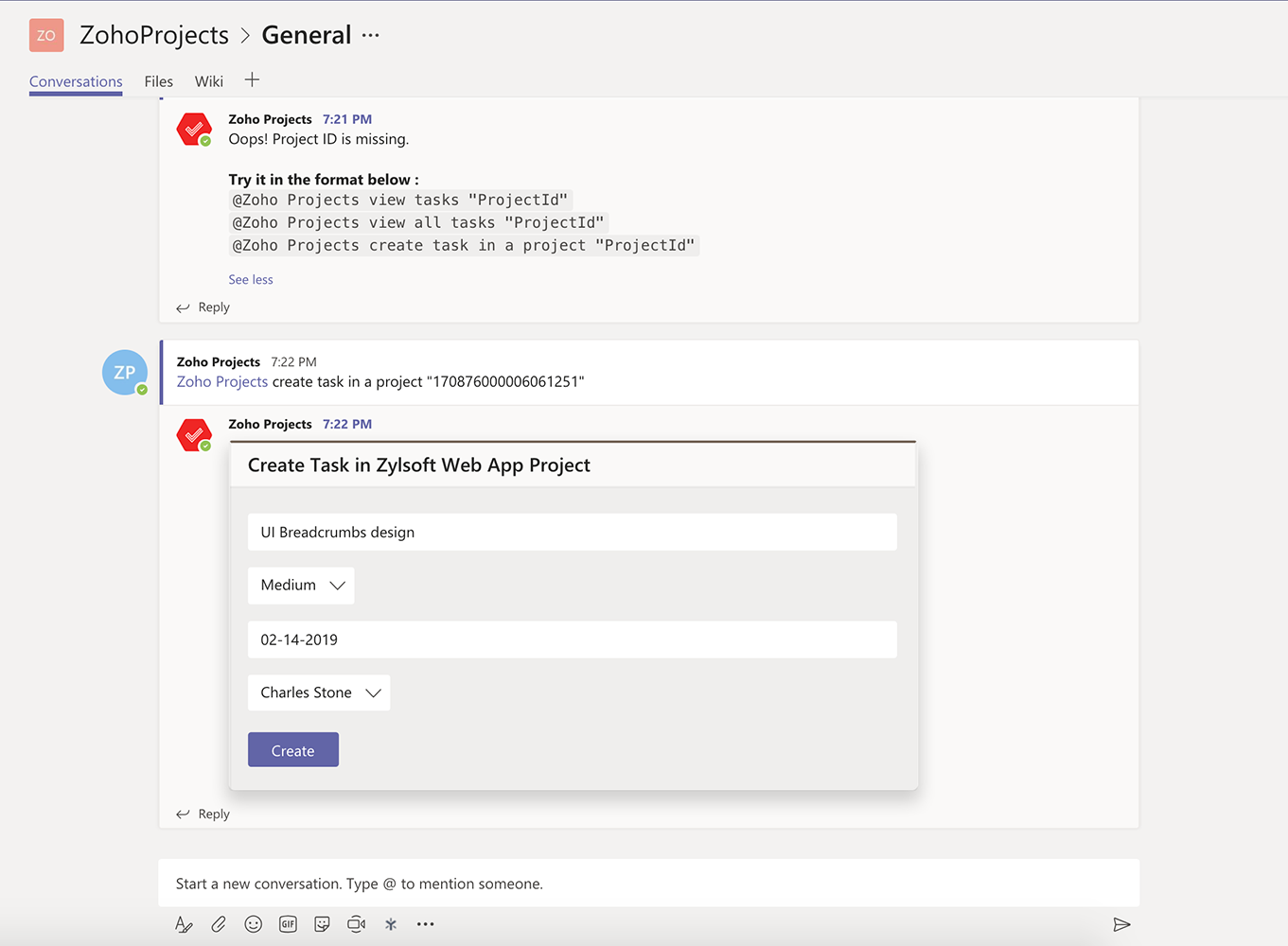Viewport: 1288px width, 946px height.
Task: Reply to the Create Task card thread
Action: [x=203, y=815]
